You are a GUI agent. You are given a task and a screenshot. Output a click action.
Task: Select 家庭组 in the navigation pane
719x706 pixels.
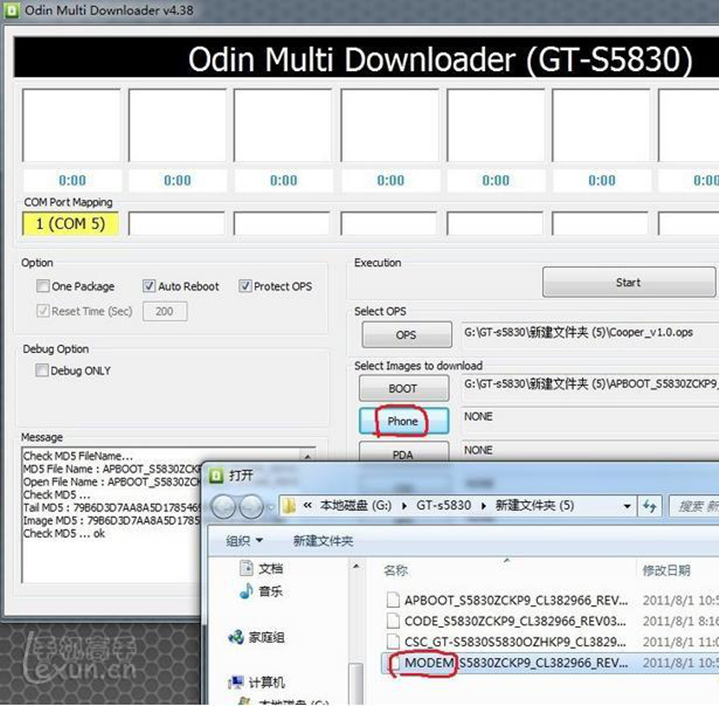click(x=266, y=637)
